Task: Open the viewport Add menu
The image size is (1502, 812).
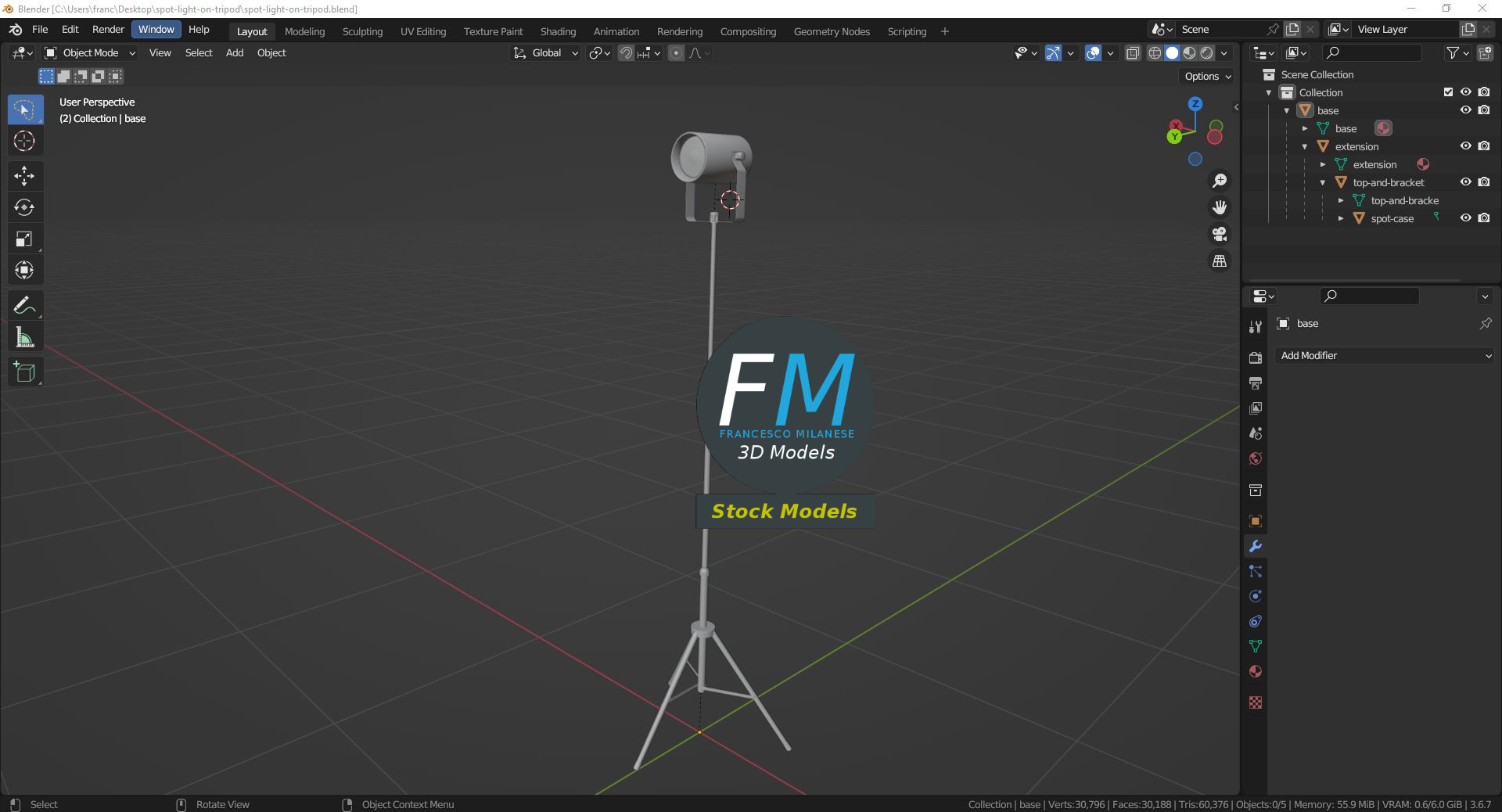Action: point(235,53)
